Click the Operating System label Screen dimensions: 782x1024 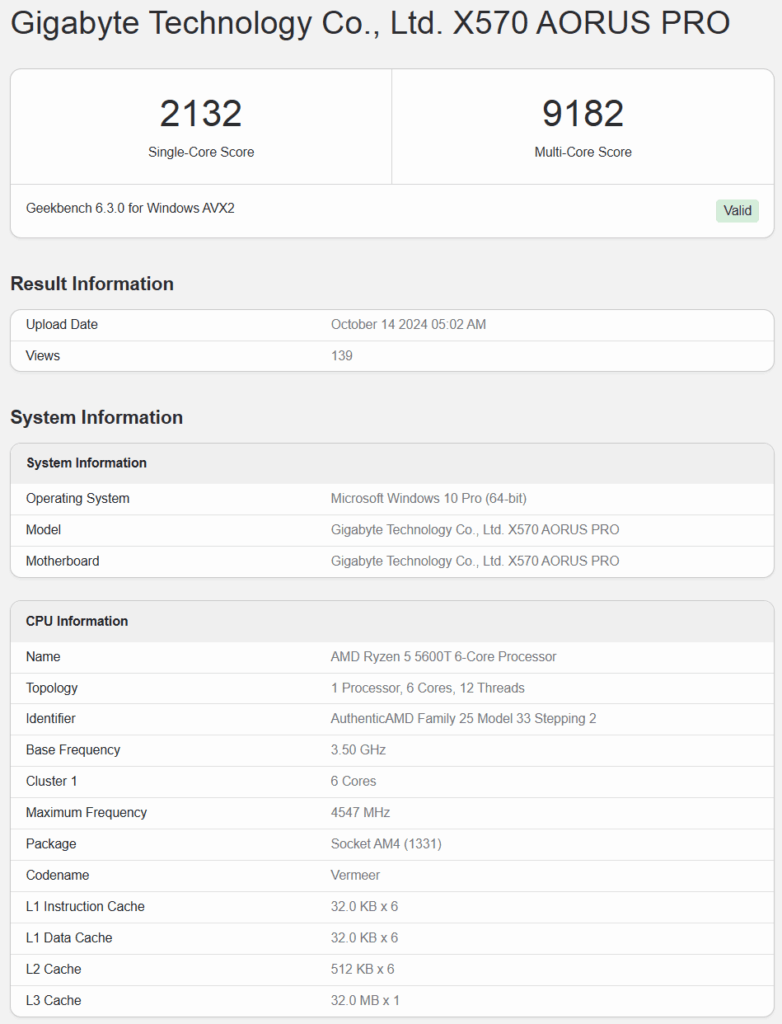pos(78,498)
